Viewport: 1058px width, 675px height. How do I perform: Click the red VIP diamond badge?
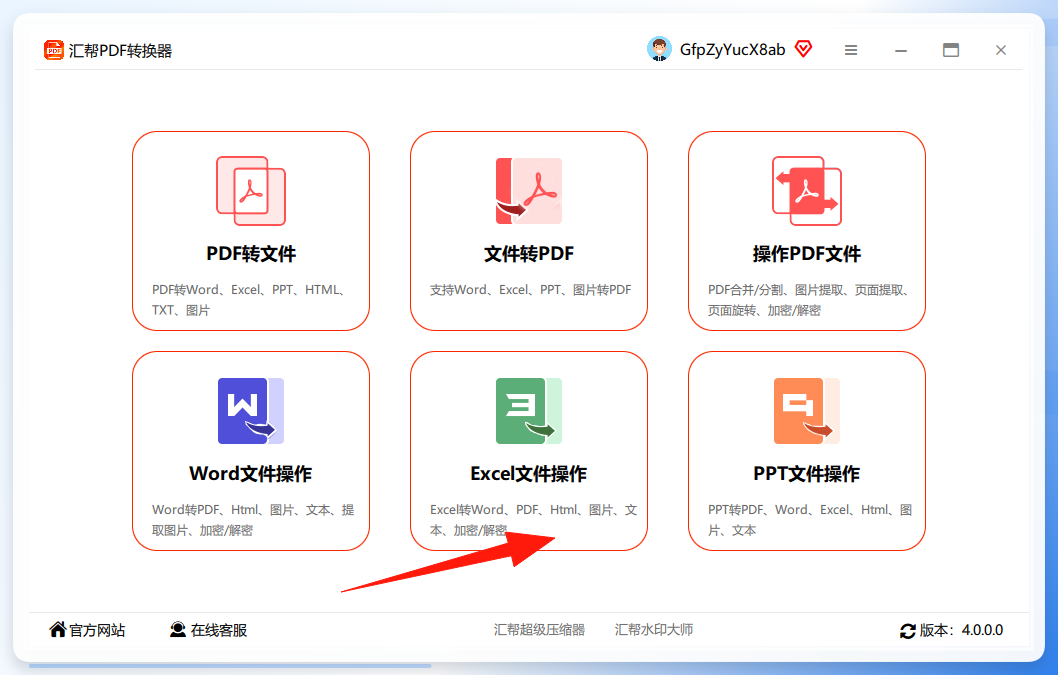[x=803, y=49]
